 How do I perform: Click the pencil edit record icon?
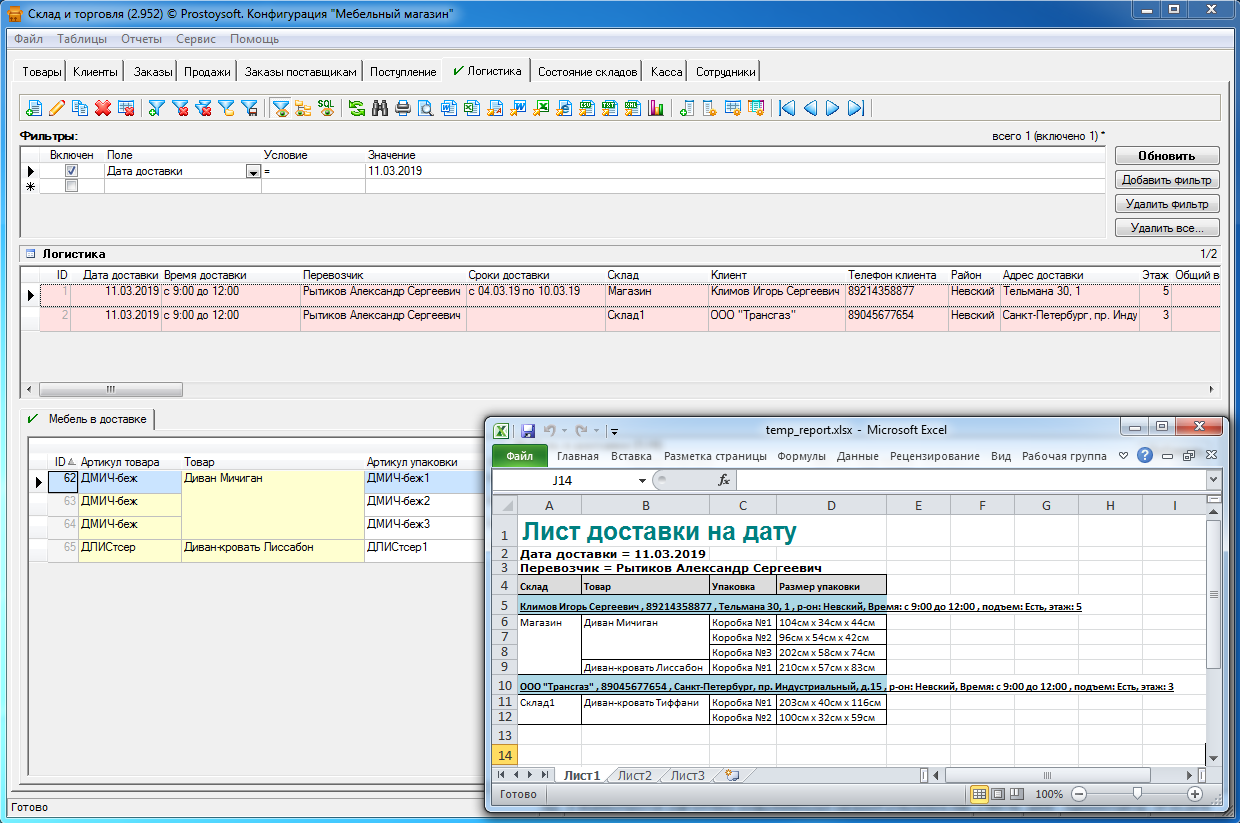[57, 108]
